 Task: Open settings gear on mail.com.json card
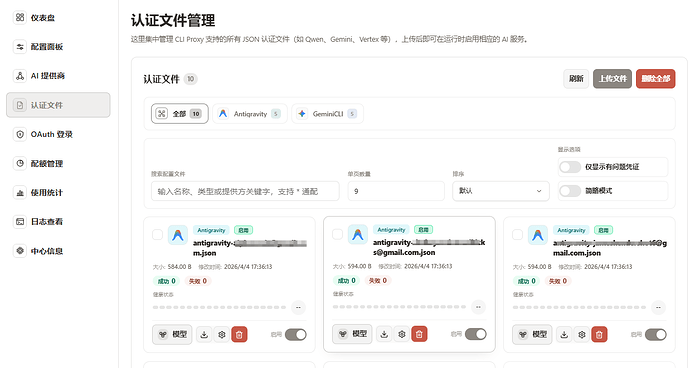coord(582,335)
